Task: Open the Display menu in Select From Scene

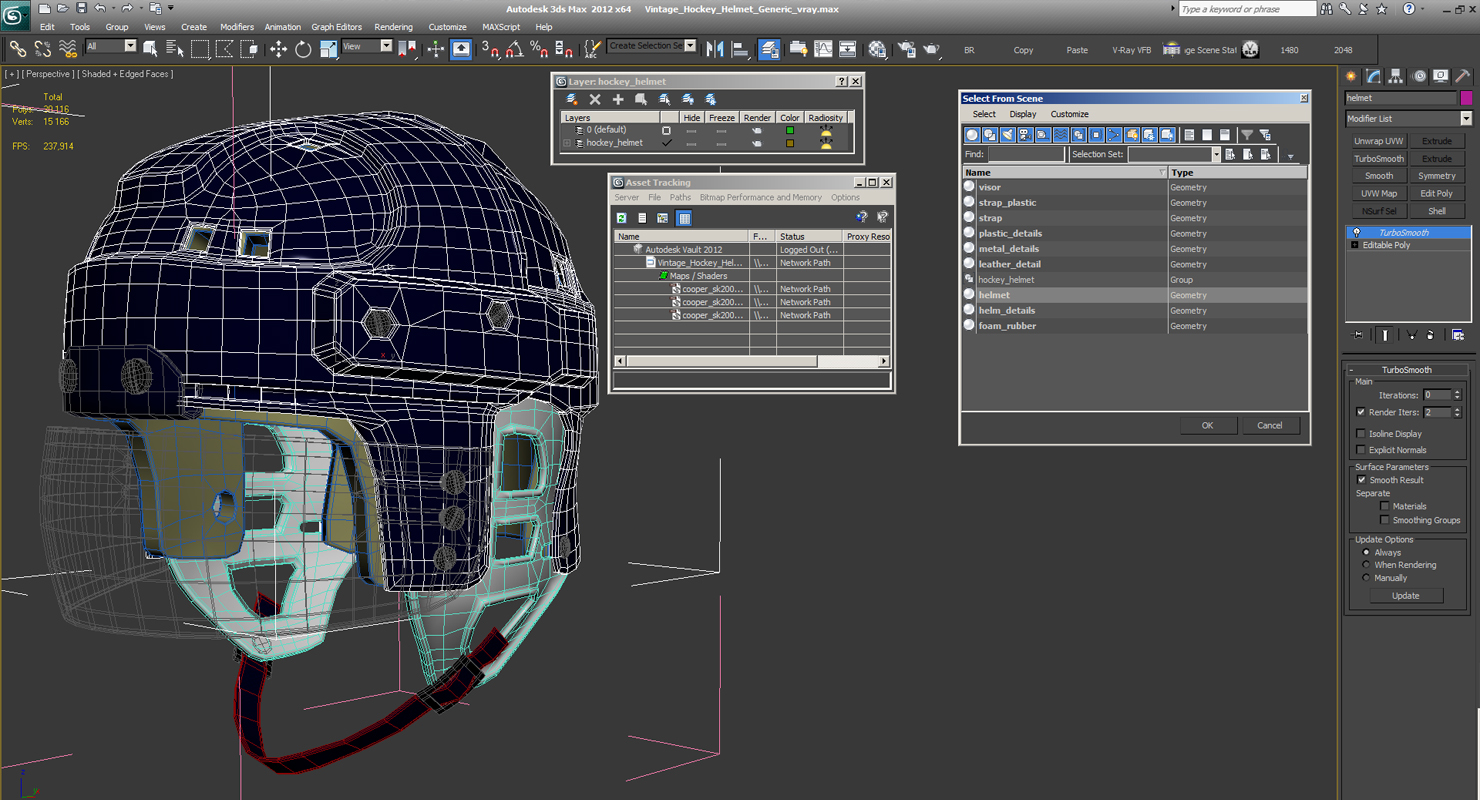Action: tap(1023, 114)
